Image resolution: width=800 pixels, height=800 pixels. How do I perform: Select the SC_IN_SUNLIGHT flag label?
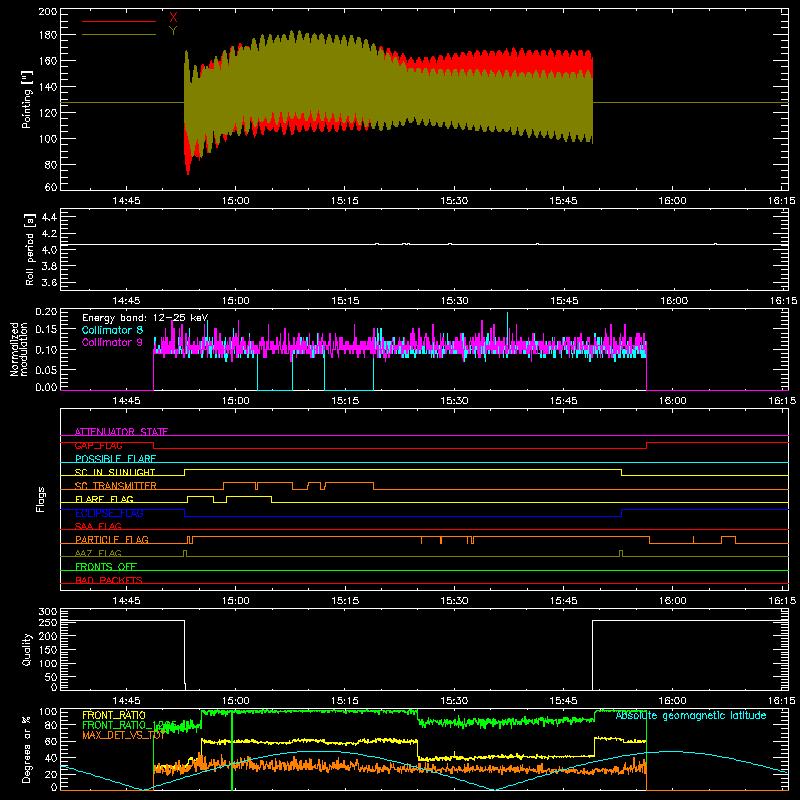115,472
